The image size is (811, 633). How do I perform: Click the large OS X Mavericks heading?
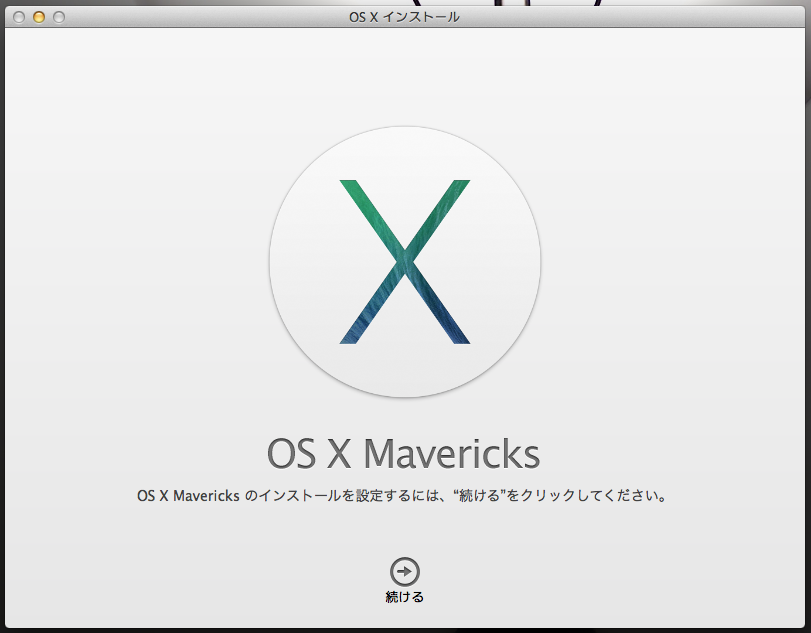403,454
